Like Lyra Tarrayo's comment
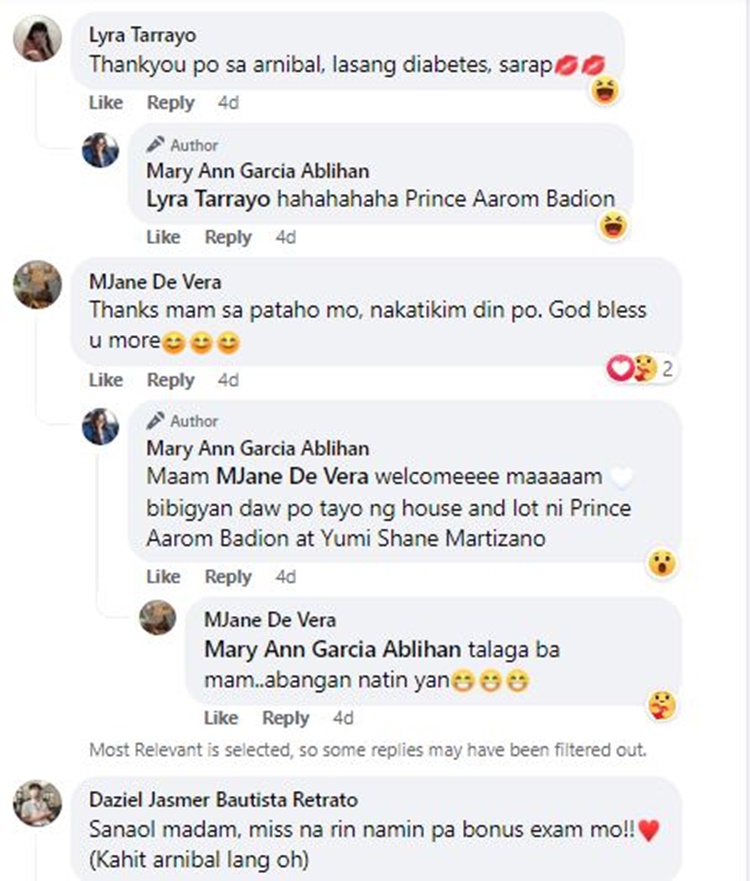Screen dimensions: 750x881 105,102
